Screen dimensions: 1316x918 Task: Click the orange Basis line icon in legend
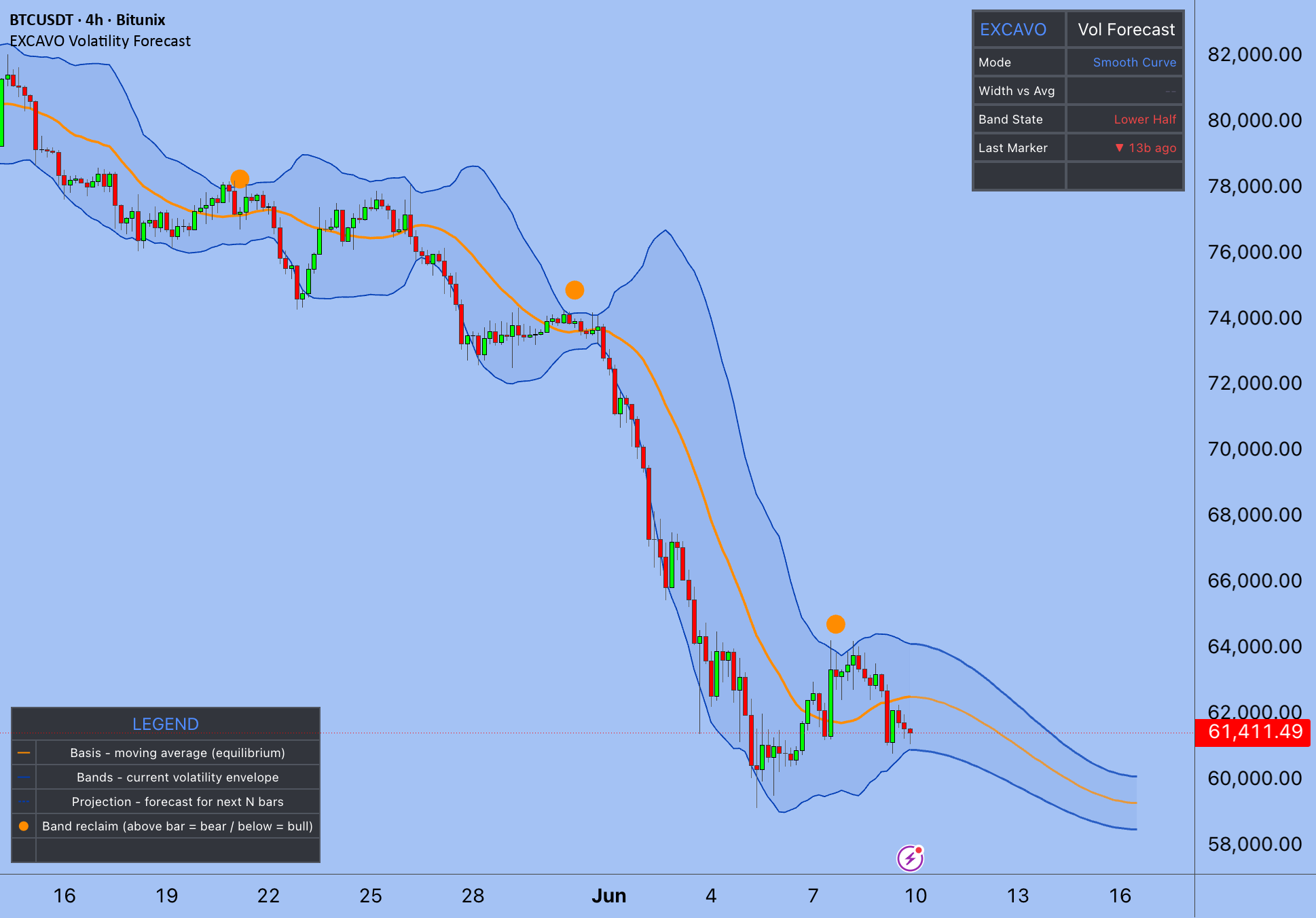(x=24, y=753)
